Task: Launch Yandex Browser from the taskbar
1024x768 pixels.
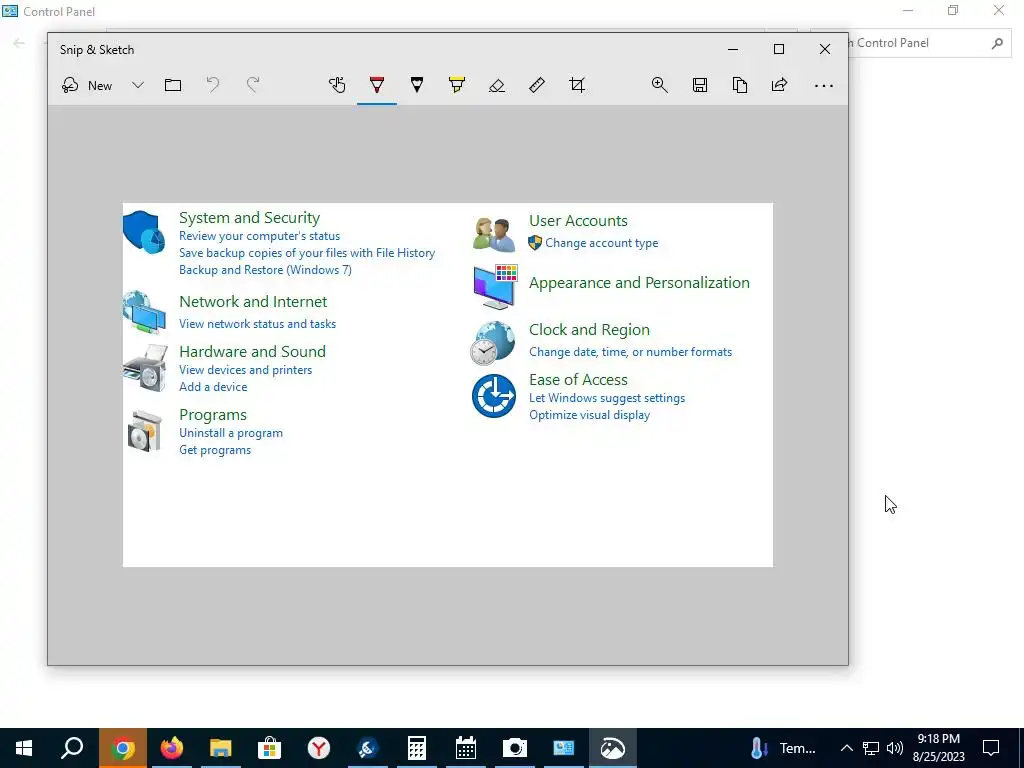Action: pyautogui.click(x=319, y=748)
